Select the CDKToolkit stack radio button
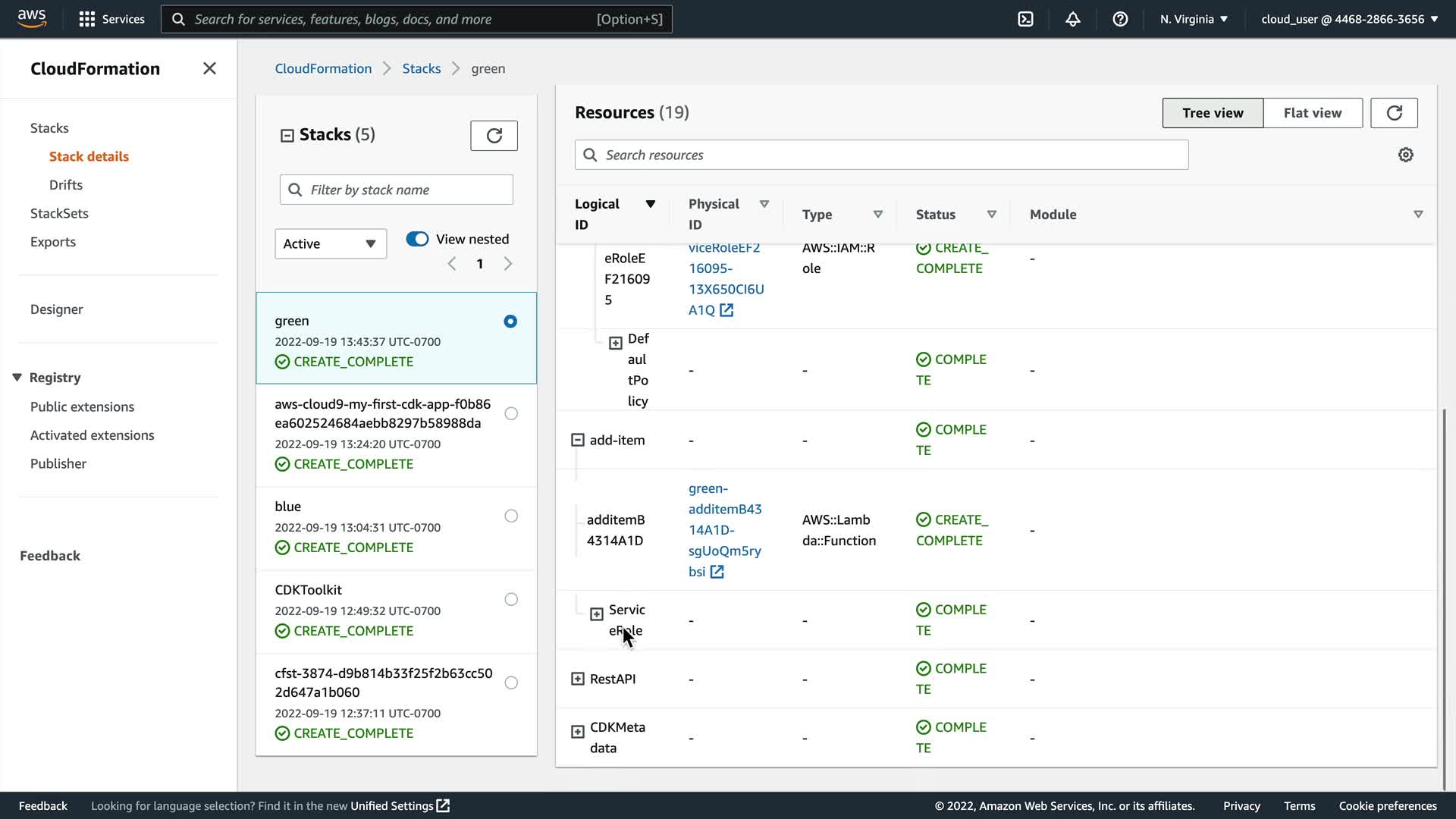 [x=511, y=599]
